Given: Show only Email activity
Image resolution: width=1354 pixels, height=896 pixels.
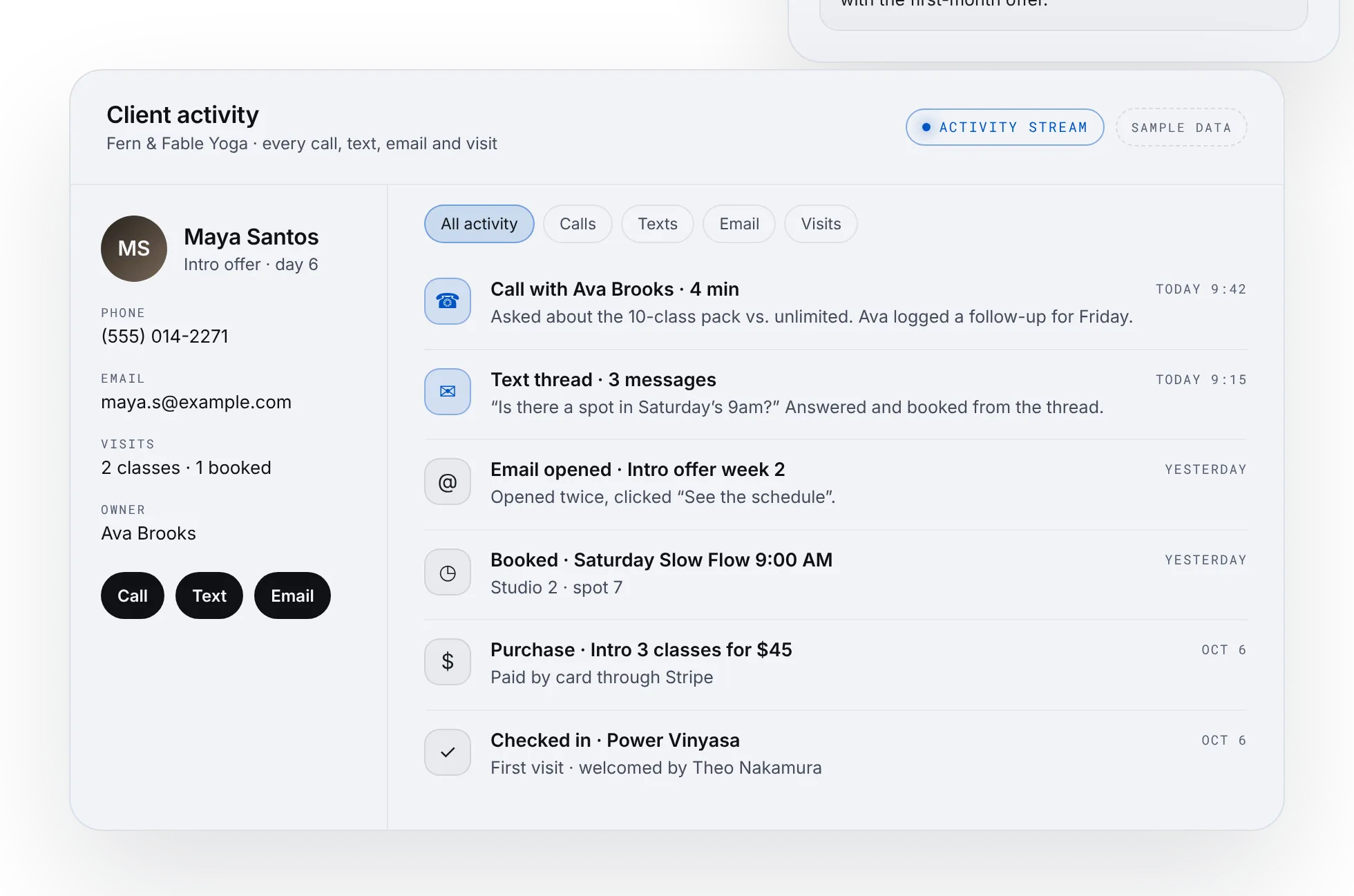Looking at the screenshot, I should tap(739, 224).
